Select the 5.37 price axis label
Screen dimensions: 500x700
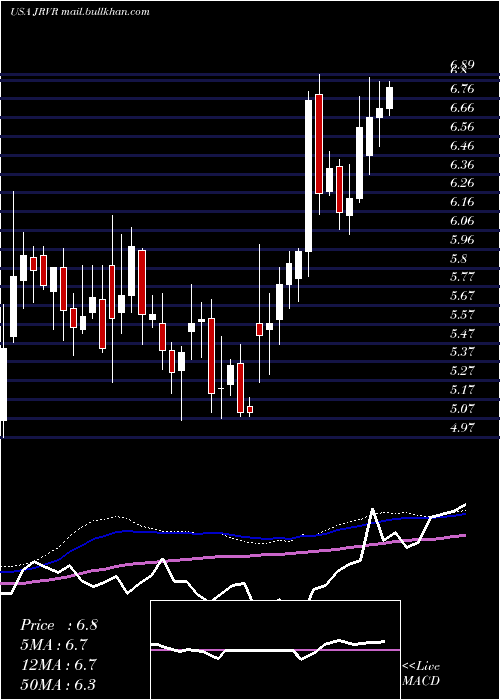[462, 352]
